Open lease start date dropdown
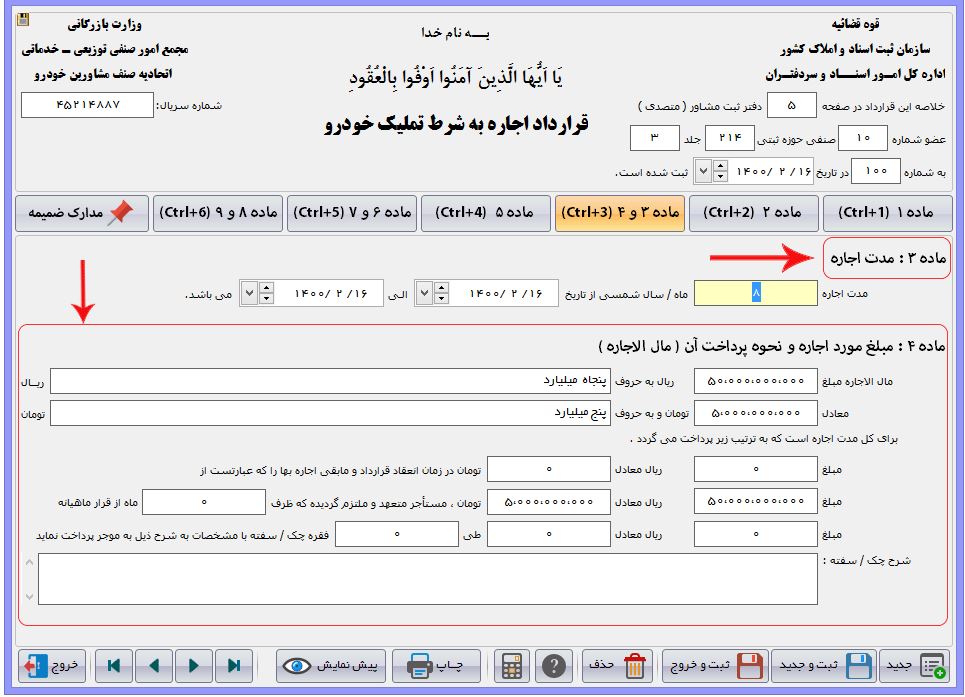 click(x=424, y=293)
